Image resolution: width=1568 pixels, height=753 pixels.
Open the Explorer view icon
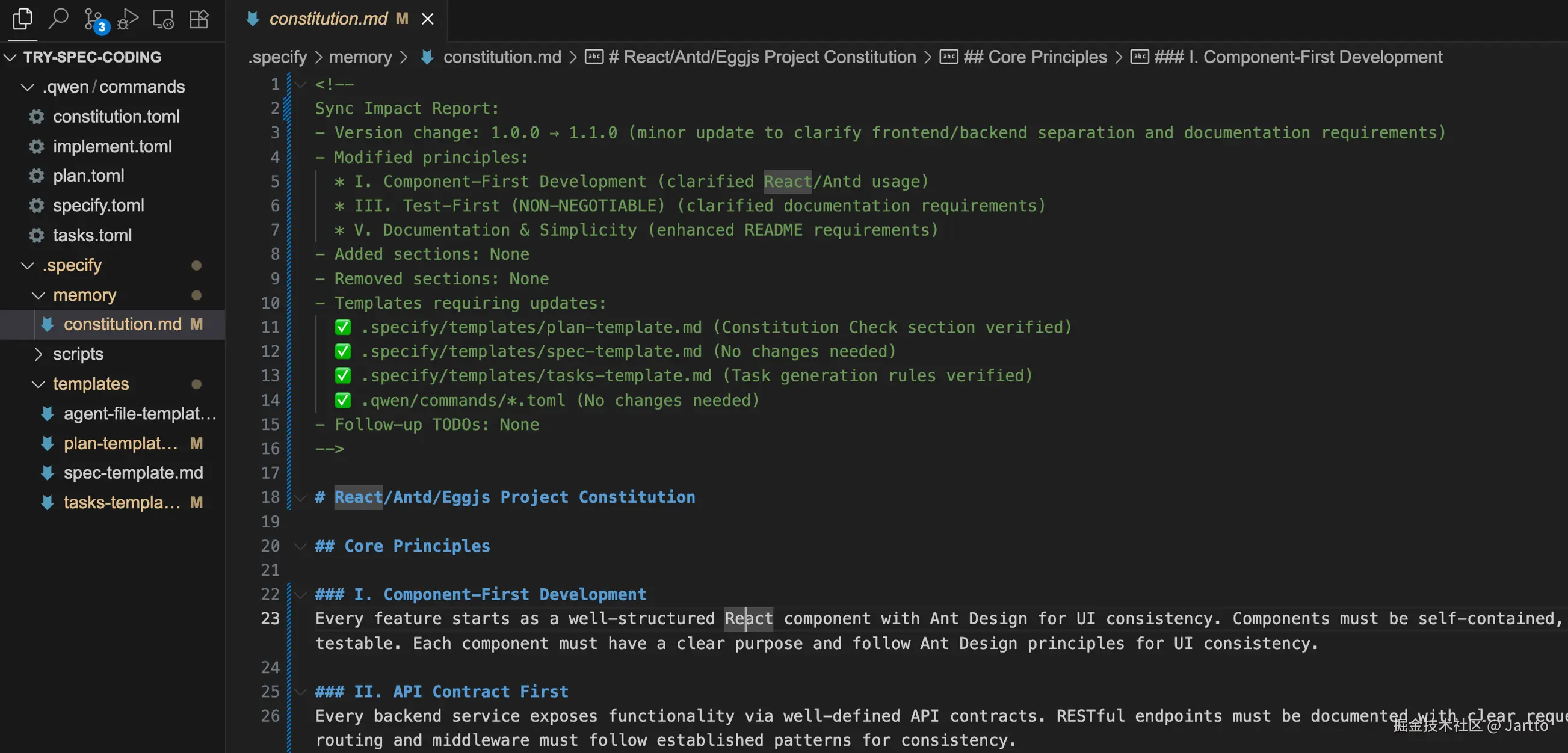(x=22, y=19)
